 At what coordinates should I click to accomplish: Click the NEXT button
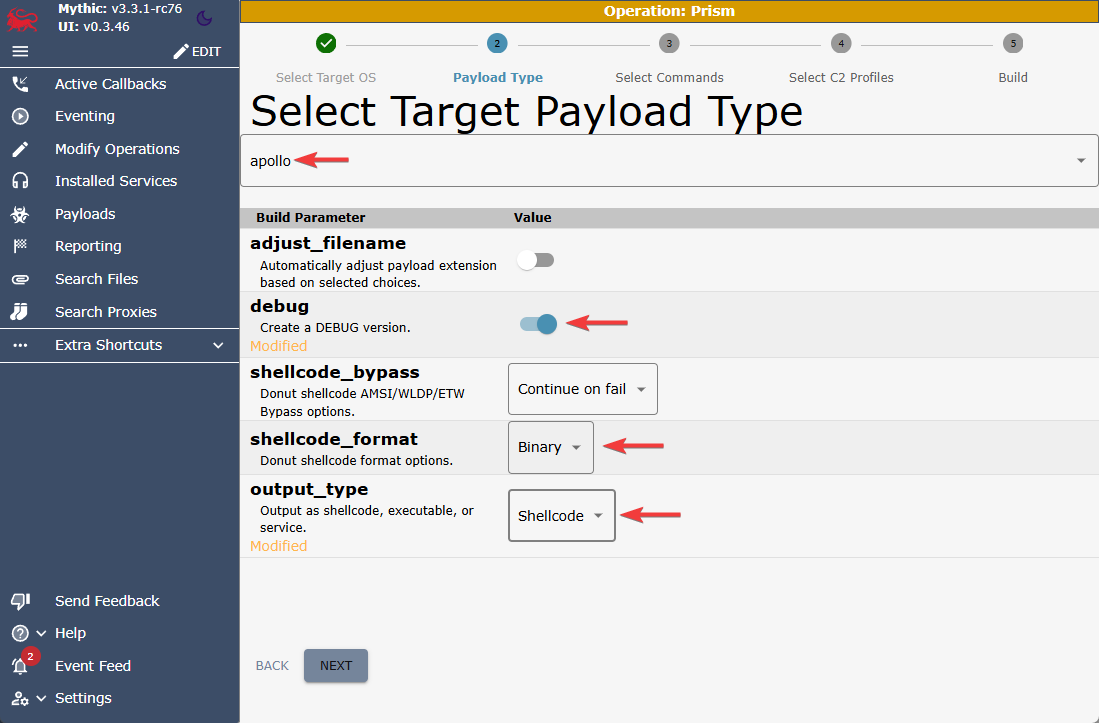pos(336,666)
